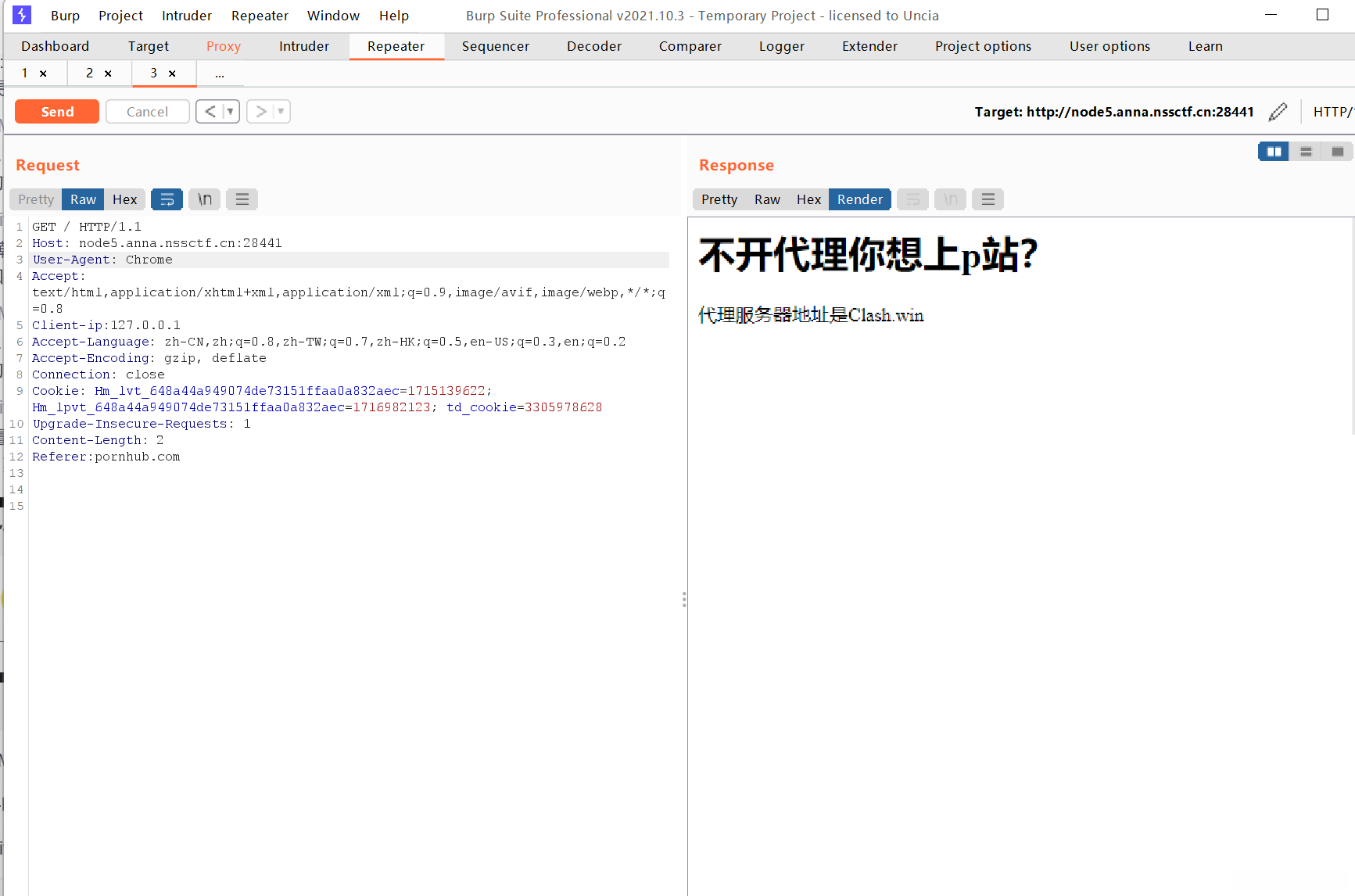Click the Target URL label text

point(1114,112)
